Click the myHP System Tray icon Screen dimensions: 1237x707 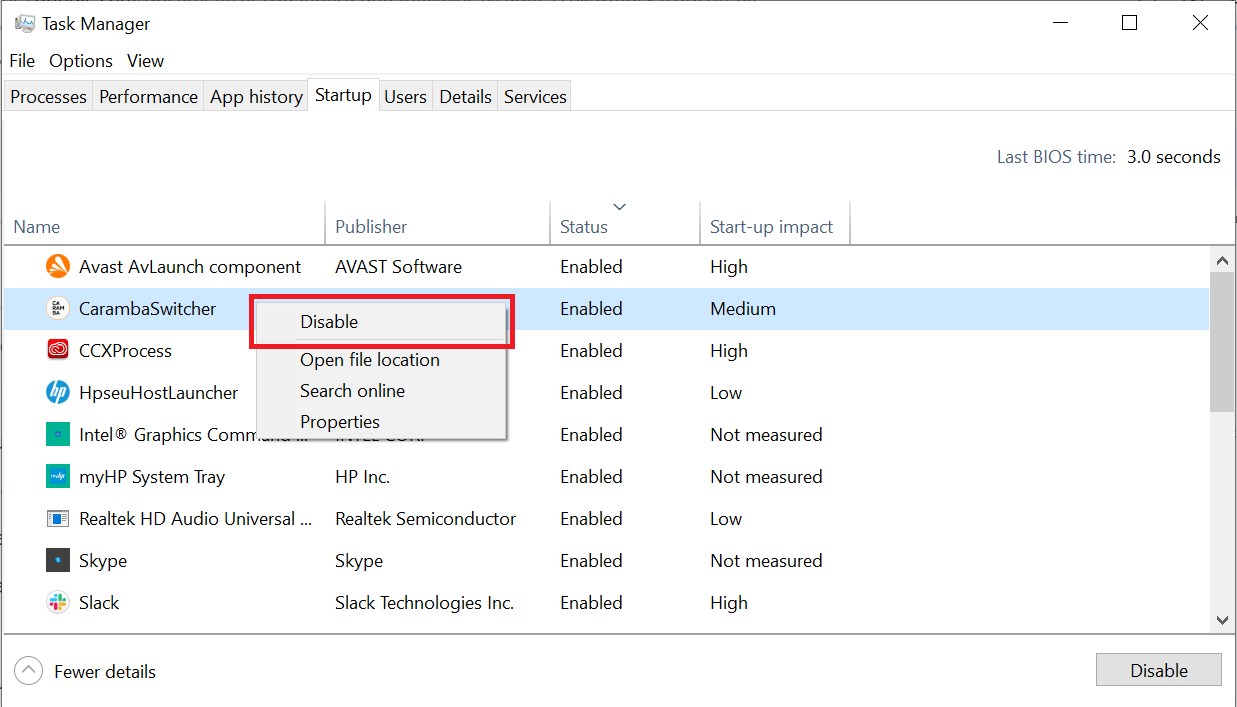coord(57,476)
